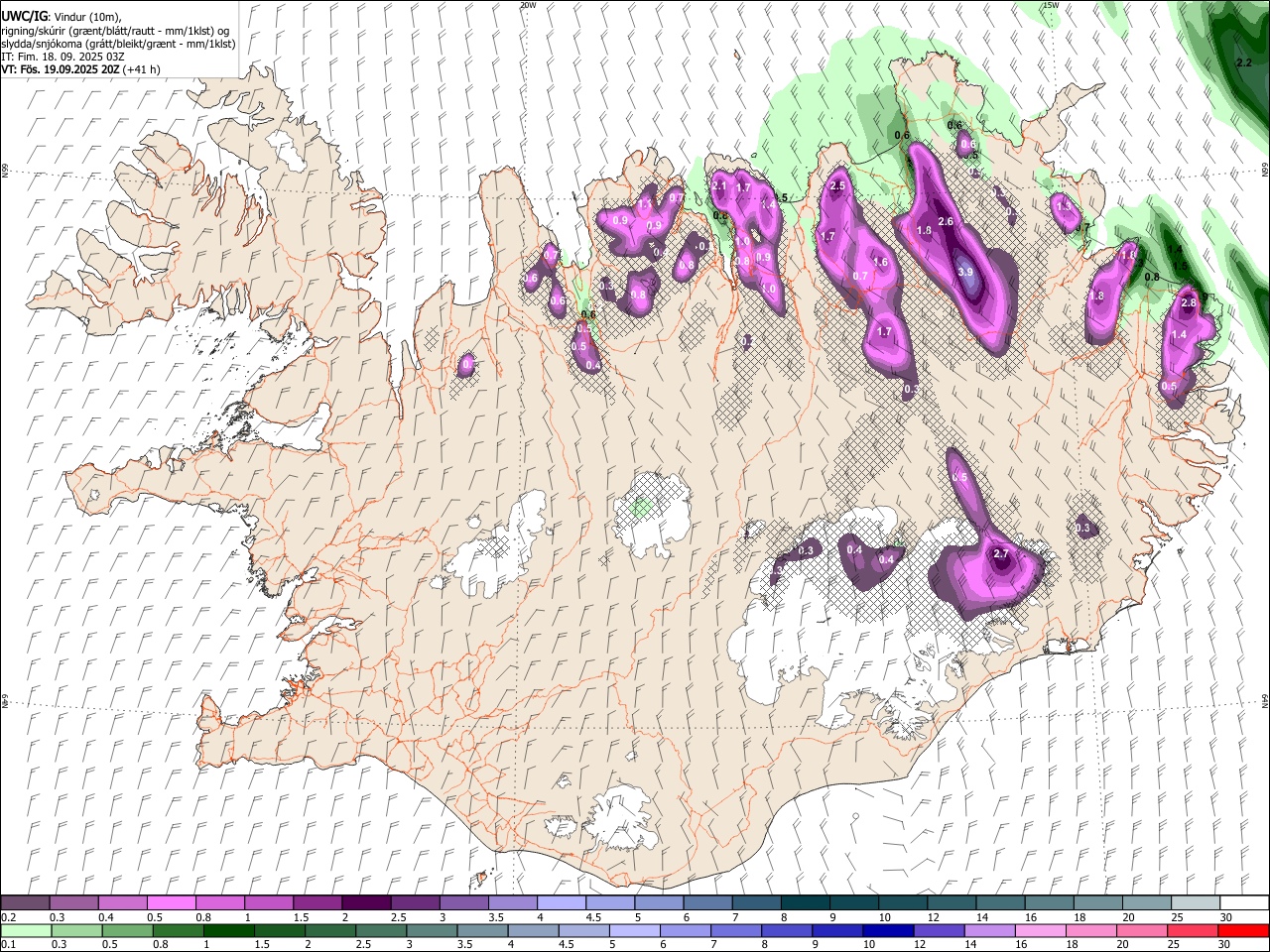Click the dark mauve 0.2 snow-scale swatch
Viewport: 1270px width, 952px height.
point(26,903)
